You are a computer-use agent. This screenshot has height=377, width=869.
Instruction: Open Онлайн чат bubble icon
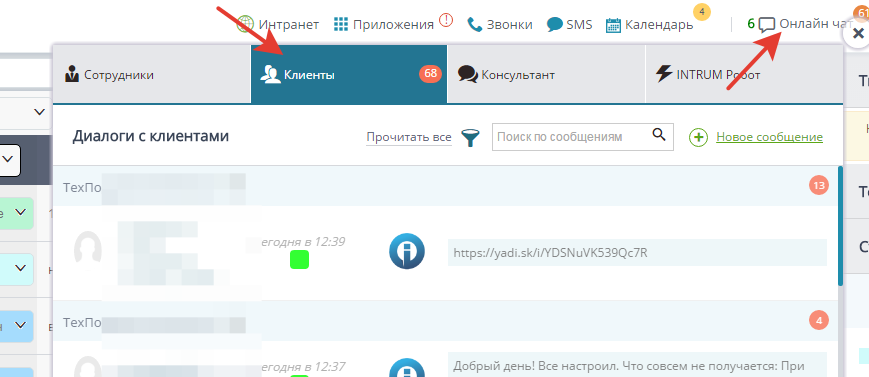coord(767,25)
